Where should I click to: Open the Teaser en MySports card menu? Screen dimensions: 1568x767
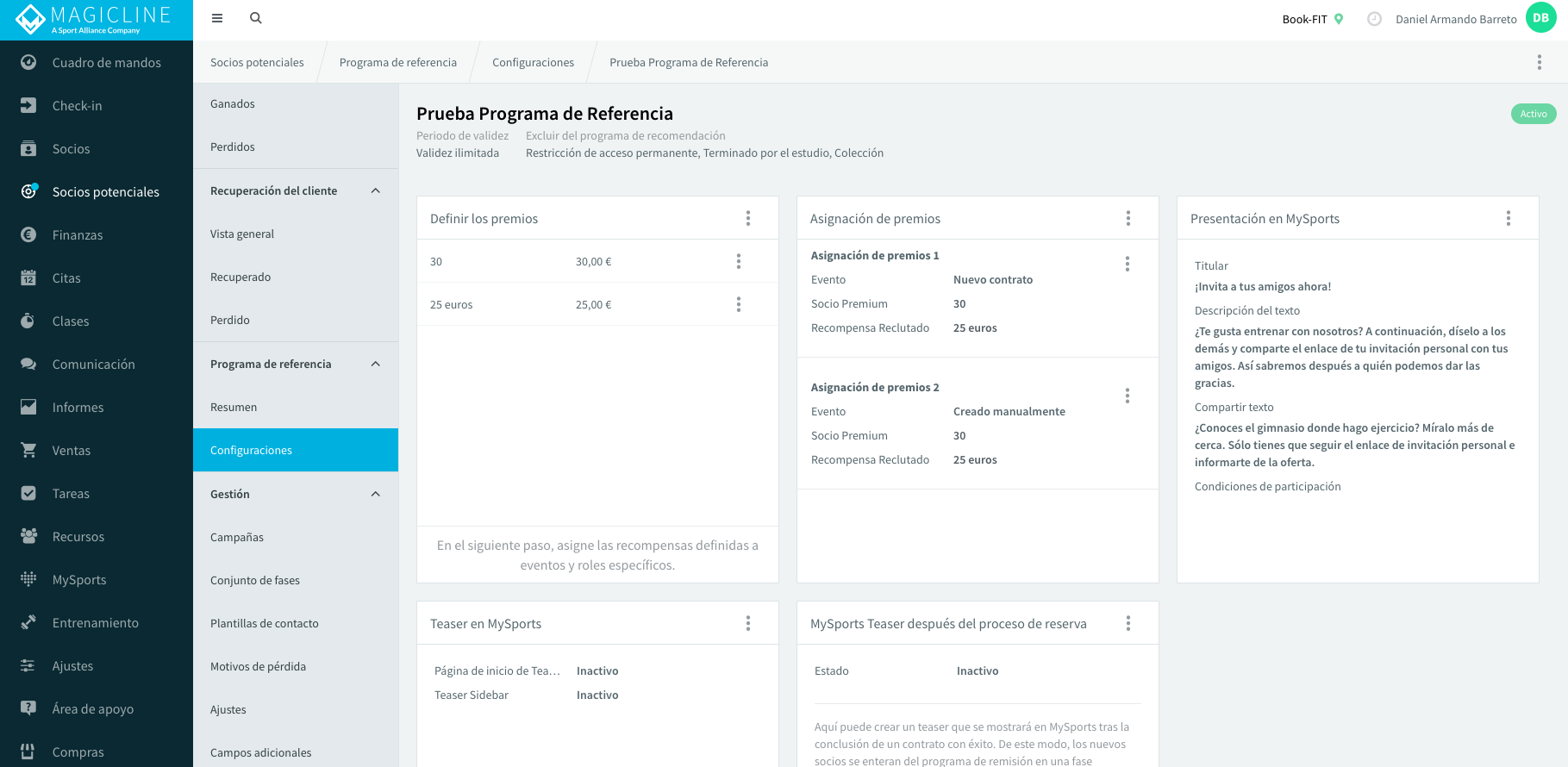point(748,623)
